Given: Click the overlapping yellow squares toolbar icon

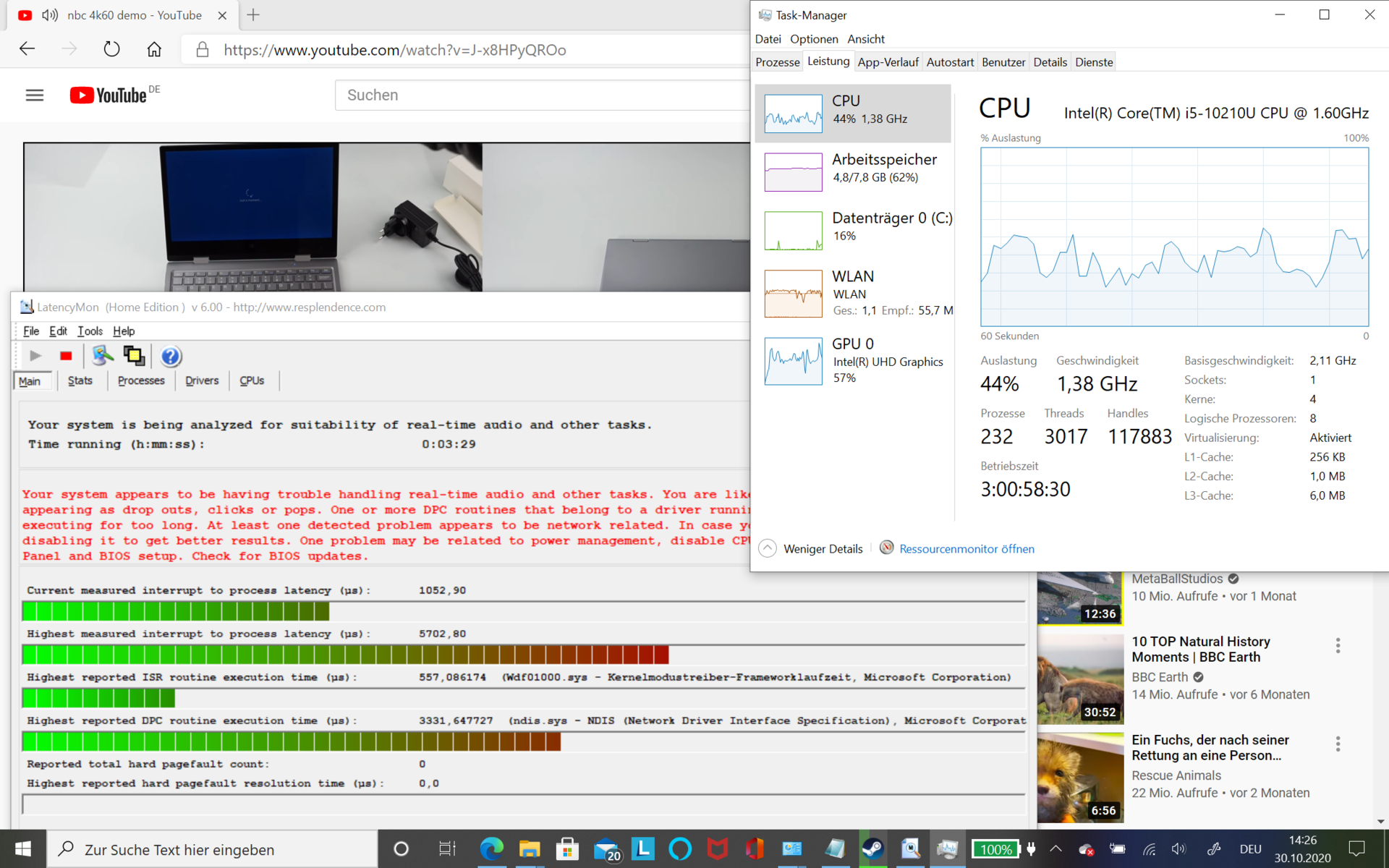Looking at the screenshot, I should [134, 356].
